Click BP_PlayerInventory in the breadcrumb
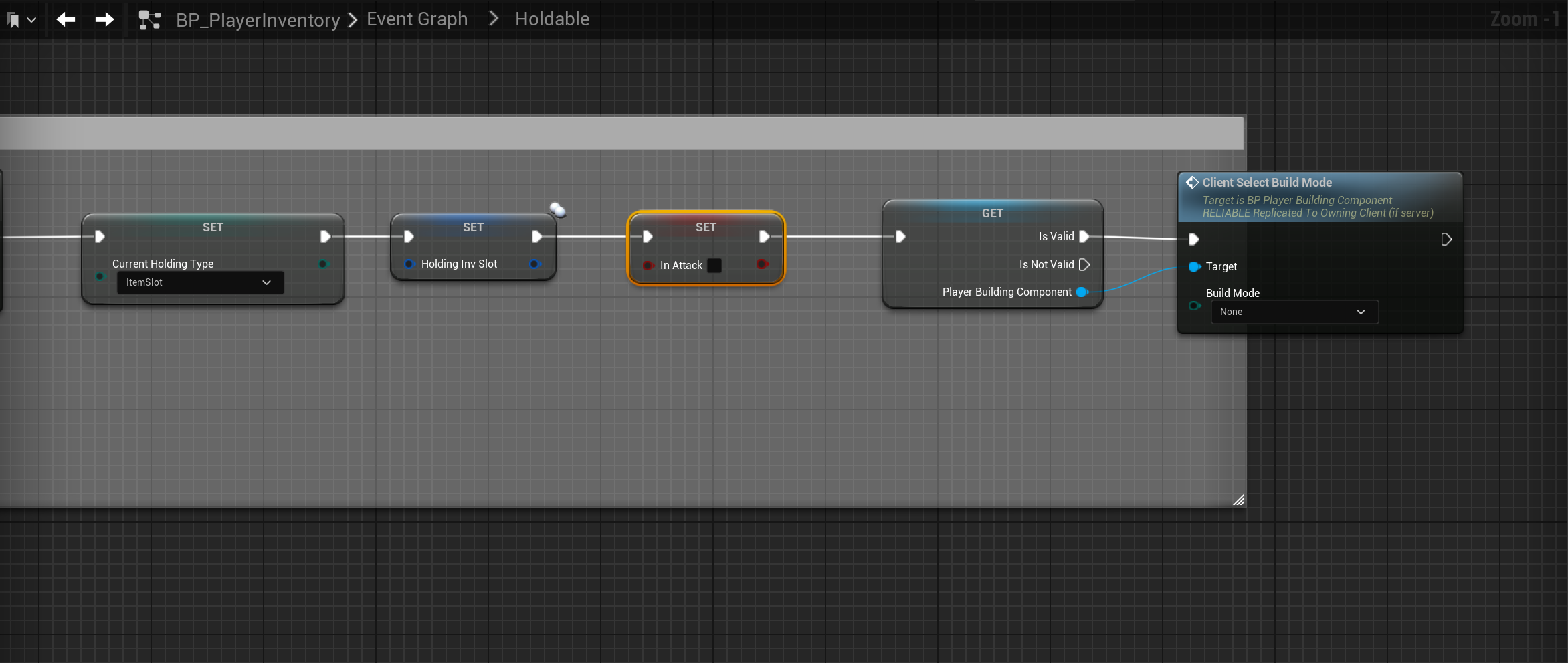The width and height of the screenshot is (1568, 663). (258, 20)
